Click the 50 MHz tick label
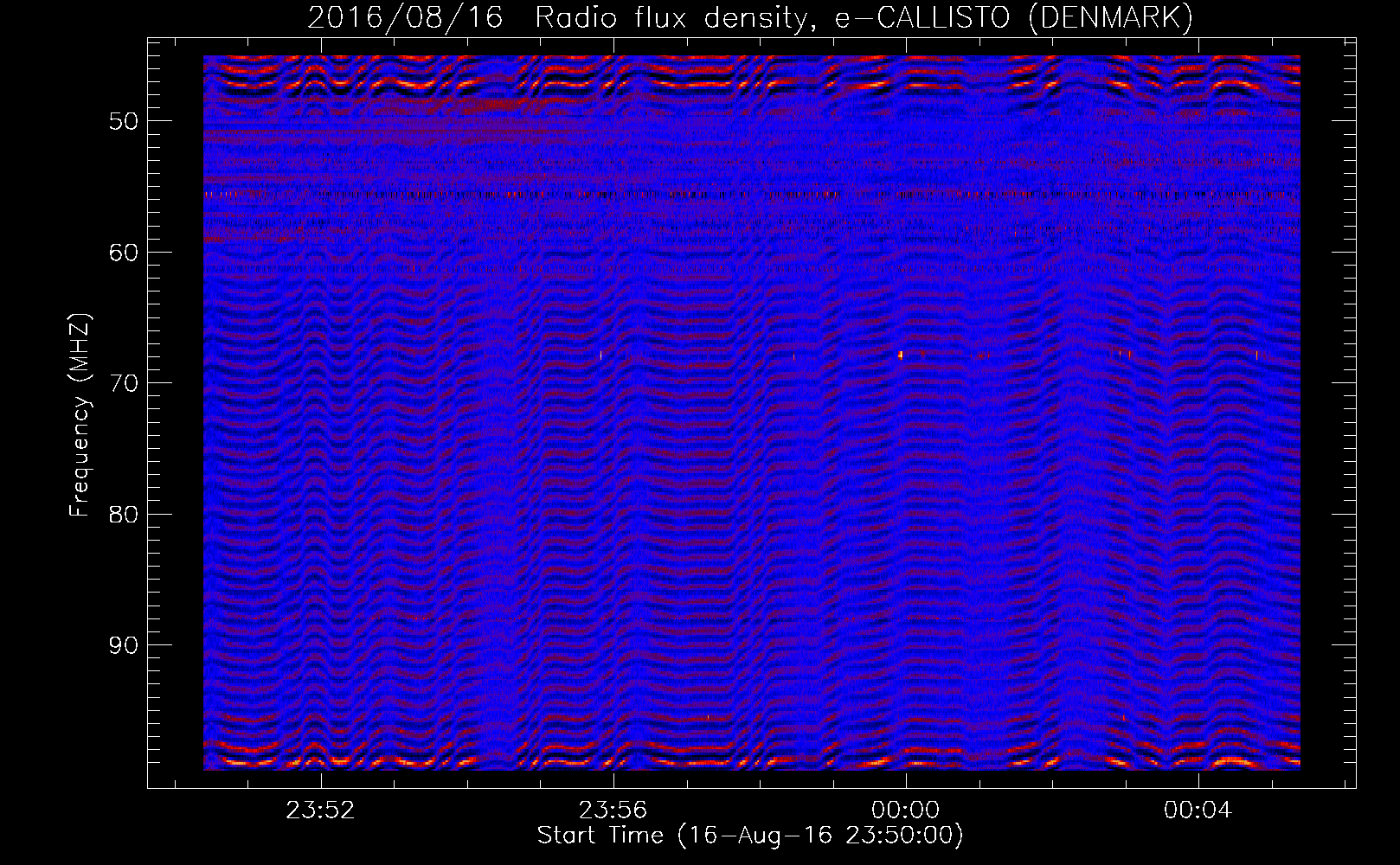The height and width of the screenshot is (865, 1400). click(x=124, y=121)
